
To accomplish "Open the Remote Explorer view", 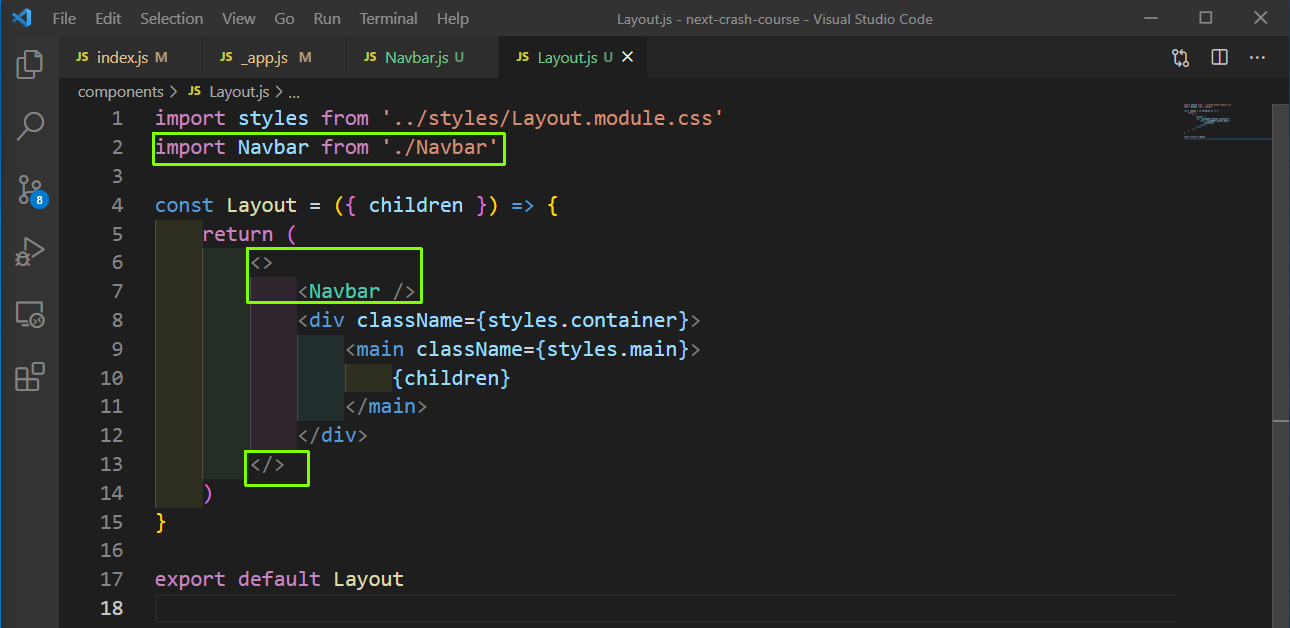I will pyautogui.click(x=30, y=315).
